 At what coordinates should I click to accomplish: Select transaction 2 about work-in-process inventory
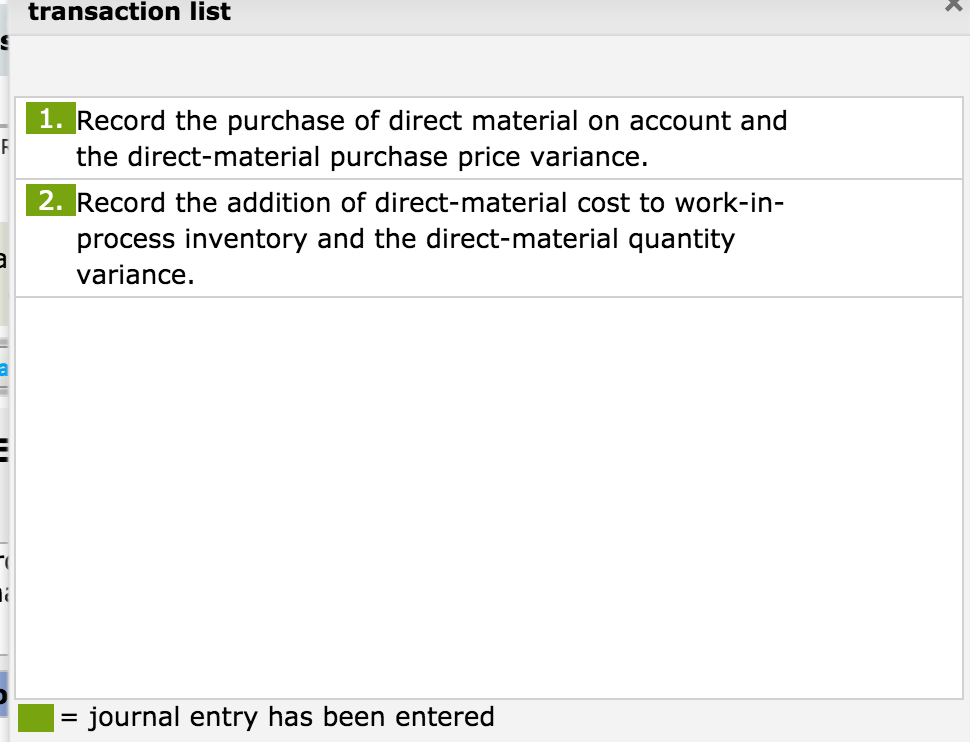pyautogui.click(x=430, y=238)
